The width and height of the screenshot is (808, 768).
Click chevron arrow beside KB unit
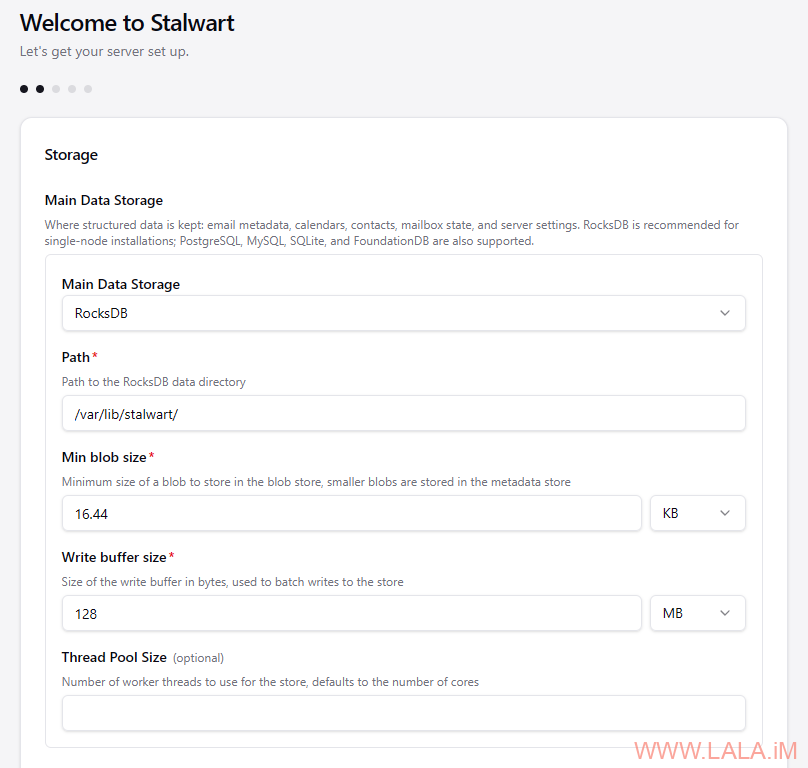click(725, 513)
